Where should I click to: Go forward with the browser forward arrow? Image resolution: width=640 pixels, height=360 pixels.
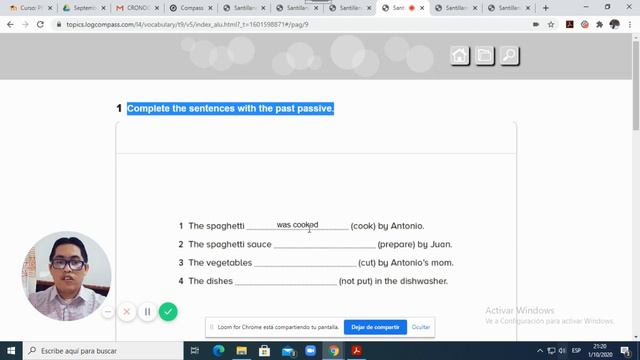coord(25,24)
